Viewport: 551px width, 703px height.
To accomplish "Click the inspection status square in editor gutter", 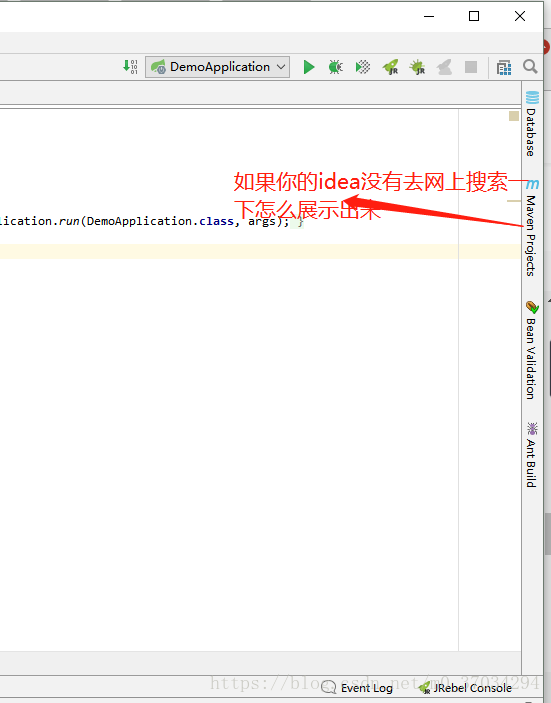I will coord(514,116).
